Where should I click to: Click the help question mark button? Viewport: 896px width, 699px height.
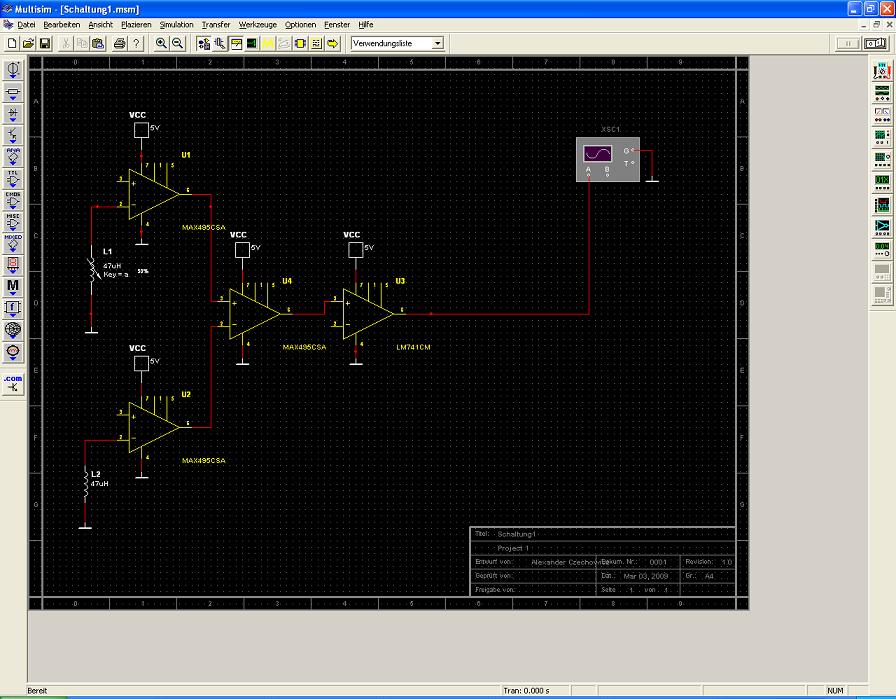coord(136,44)
